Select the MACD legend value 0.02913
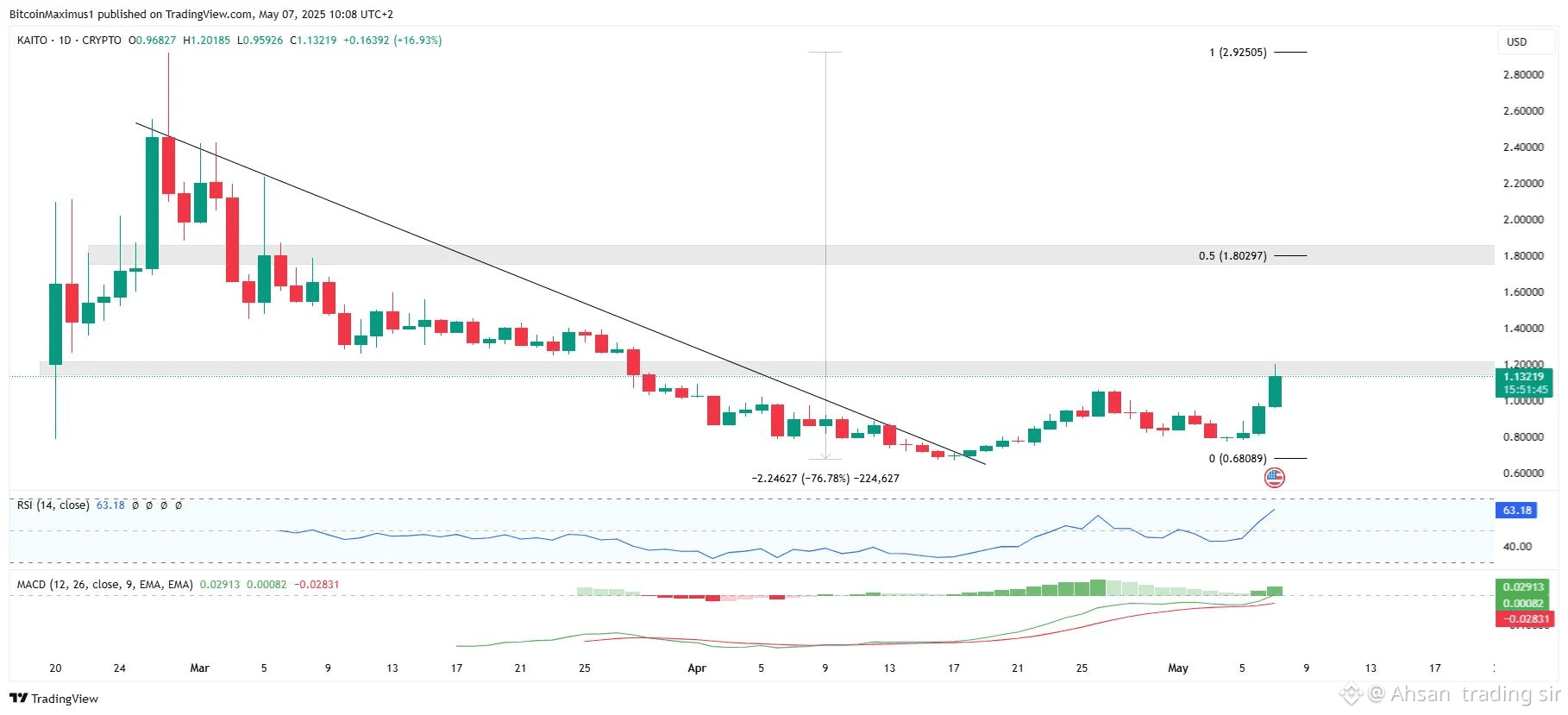 pos(220,585)
